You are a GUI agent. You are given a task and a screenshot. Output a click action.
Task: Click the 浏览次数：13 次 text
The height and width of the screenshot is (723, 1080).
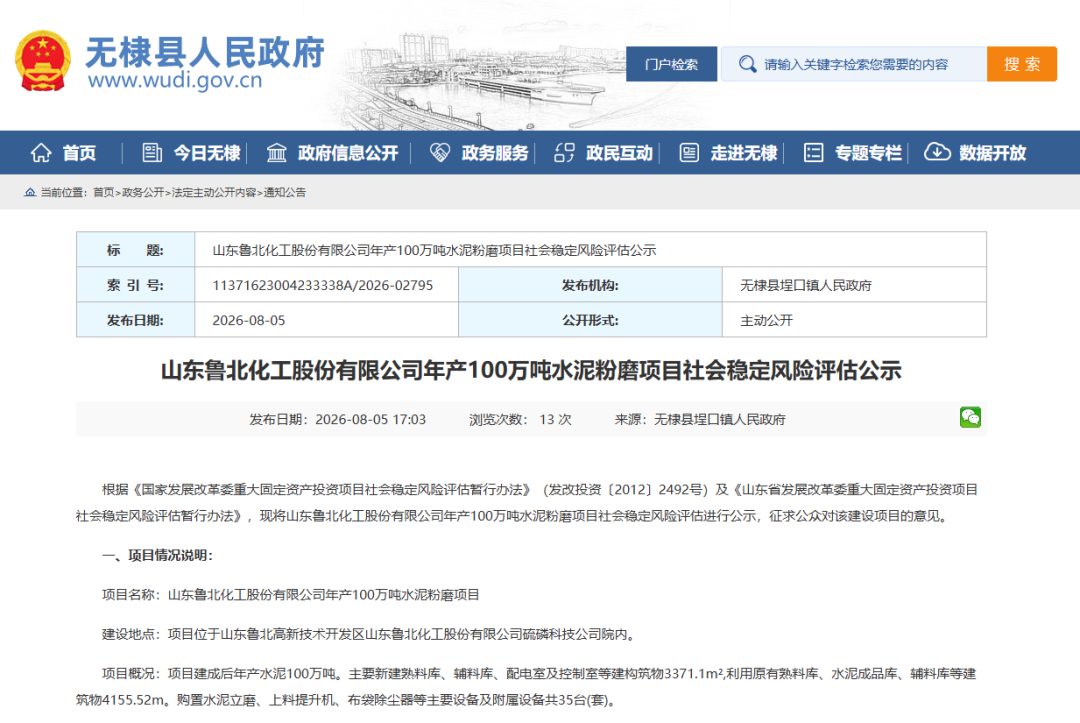(x=520, y=419)
